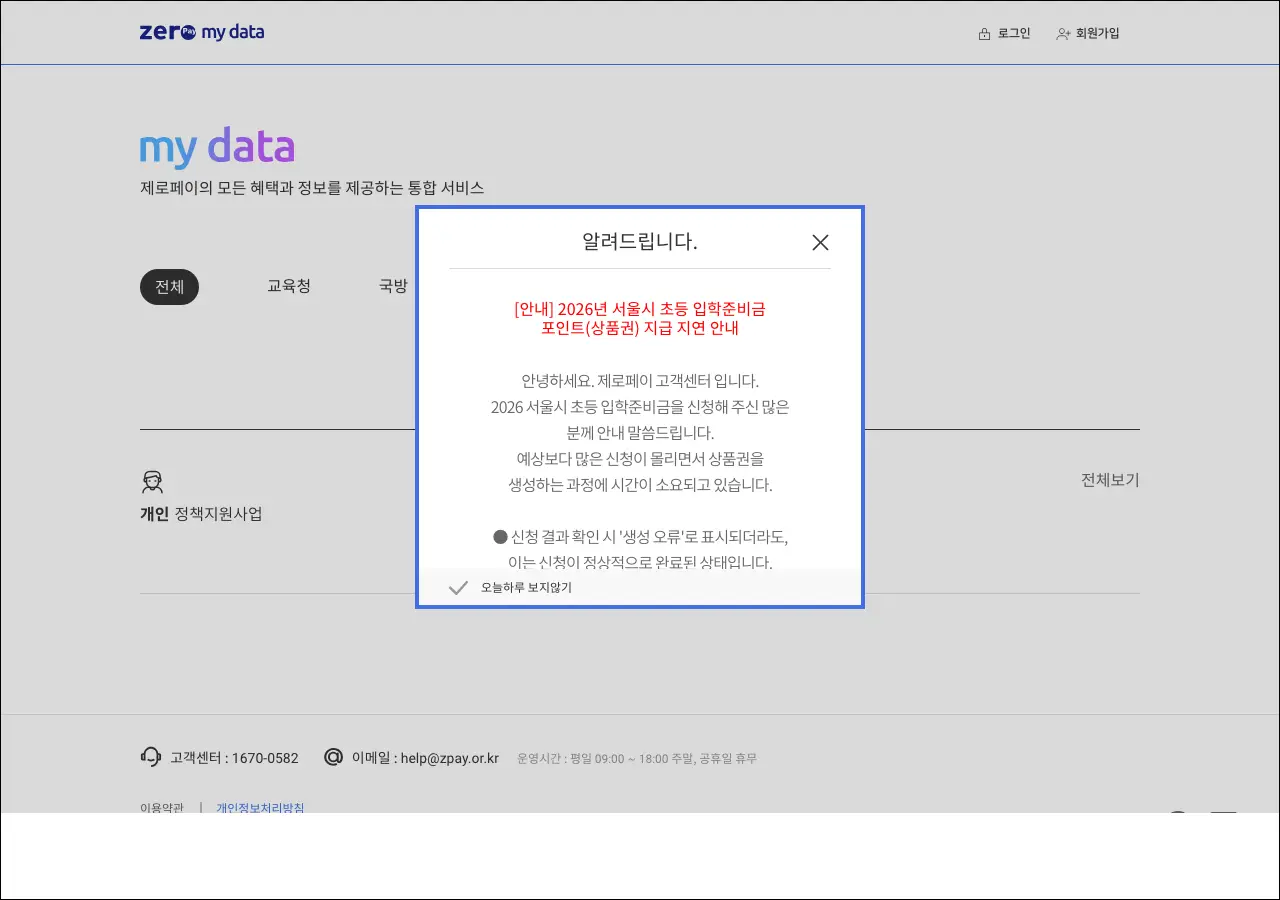Open the 개인정보처리방침 footer link
Screen dimensions: 1280x900
coord(260,807)
